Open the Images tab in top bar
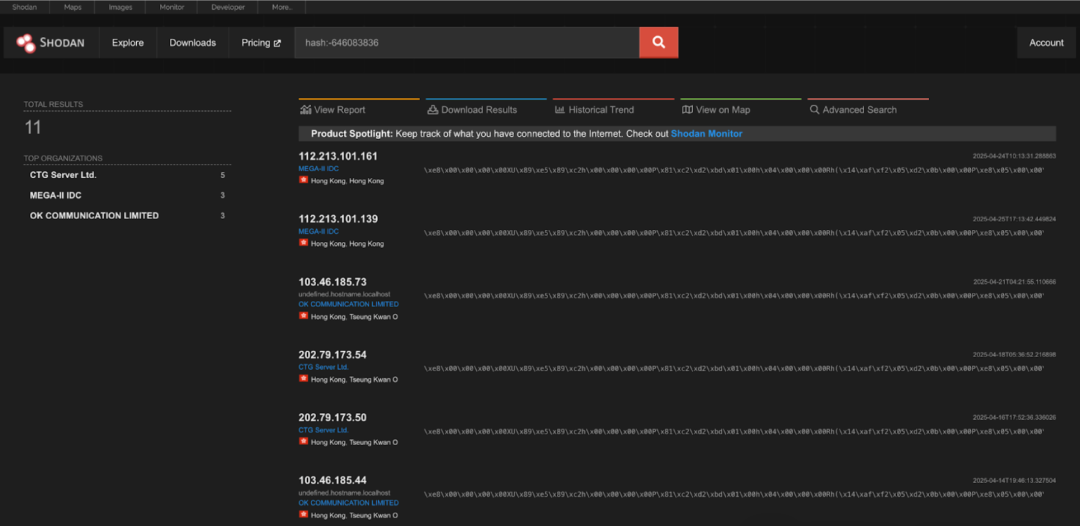 tap(121, 7)
